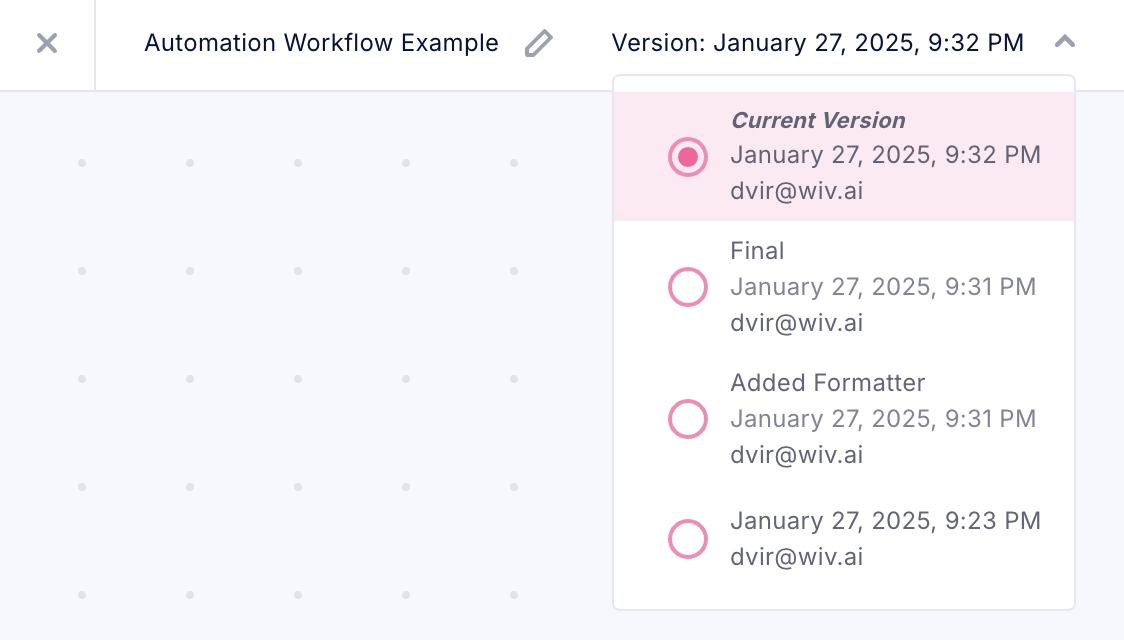Click dvir@wiv.ai under Added Formatter
The height and width of the screenshot is (640, 1124).
796,455
